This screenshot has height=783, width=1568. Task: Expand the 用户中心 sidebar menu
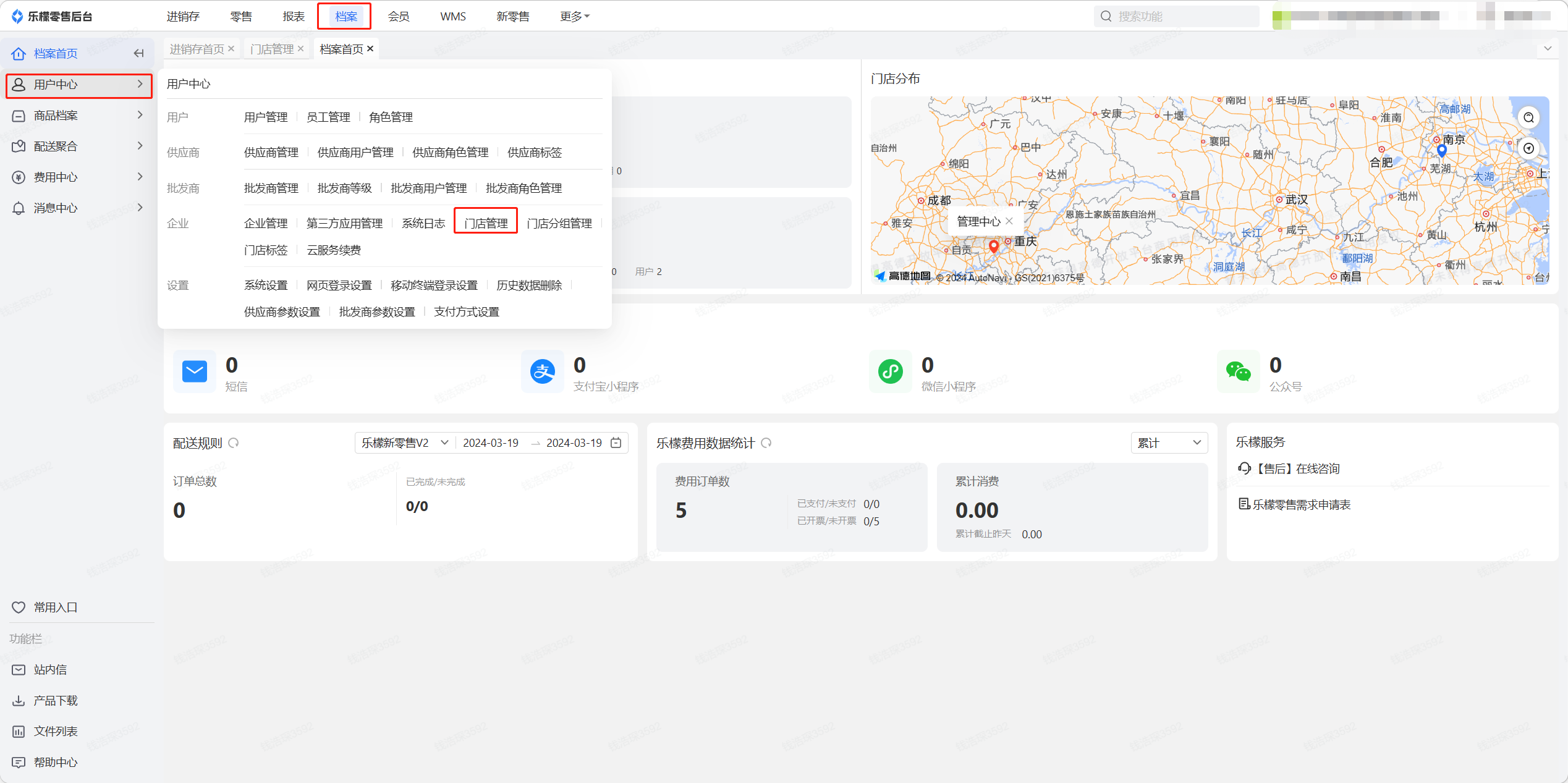click(x=79, y=85)
